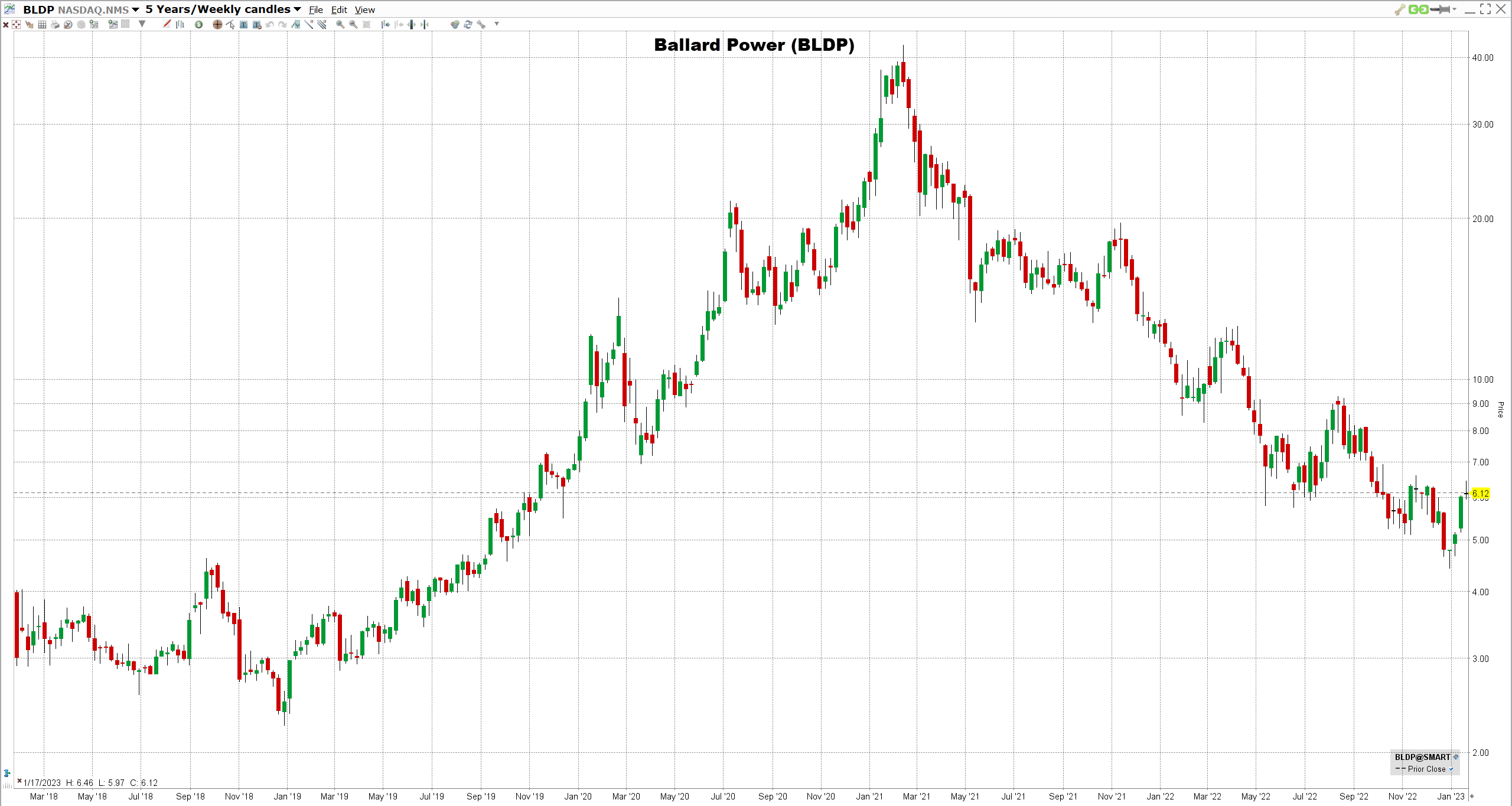This screenshot has width=1512, height=806.
Task: Click the compress bars horizontally icon
Action: pos(425,25)
